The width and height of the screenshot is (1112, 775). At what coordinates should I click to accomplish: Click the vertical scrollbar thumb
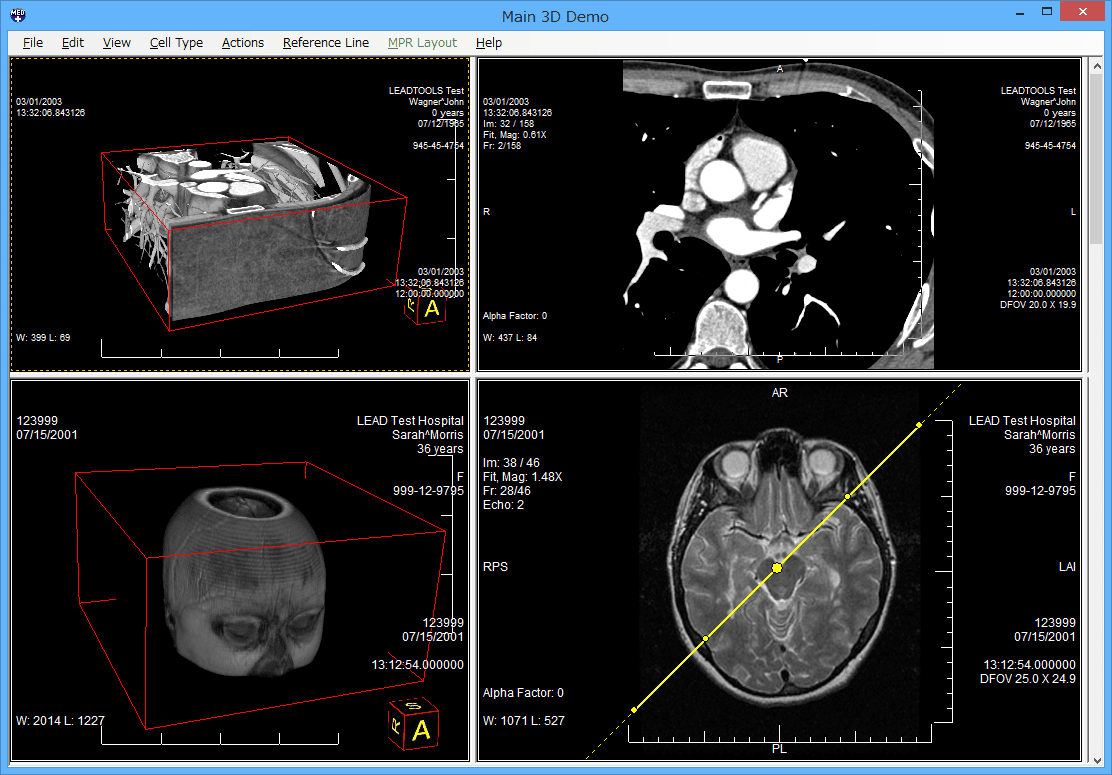coord(1097,161)
